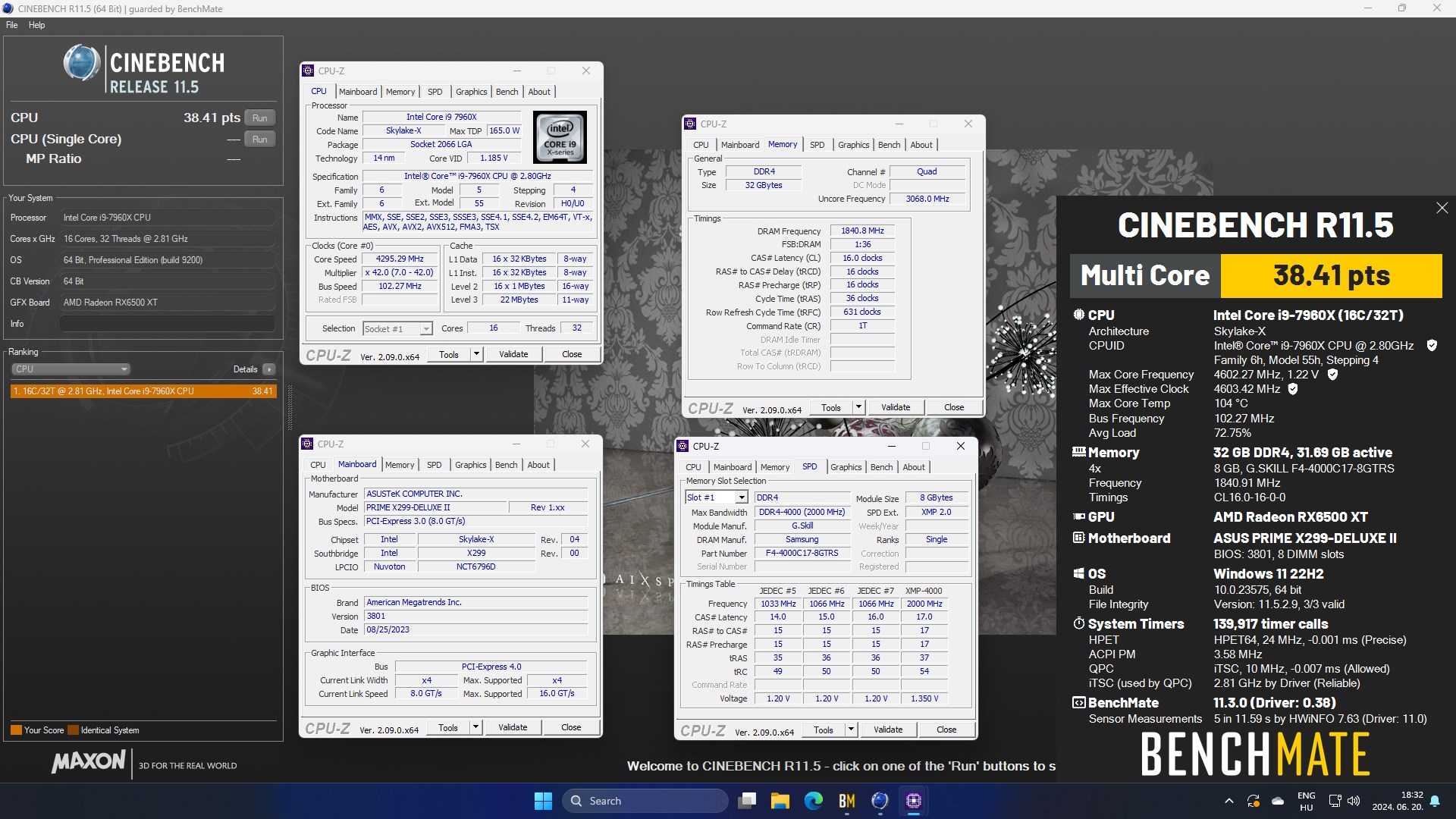Open the Memory tab in the CPU-Z SPD window
This screenshot has height=819, width=1456.
click(774, 467)
